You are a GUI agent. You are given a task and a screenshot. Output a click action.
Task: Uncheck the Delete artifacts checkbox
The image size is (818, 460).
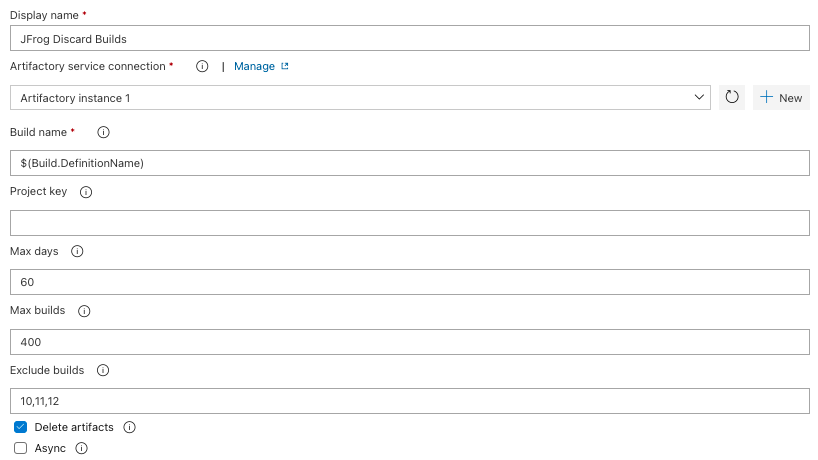click(20, 427)
